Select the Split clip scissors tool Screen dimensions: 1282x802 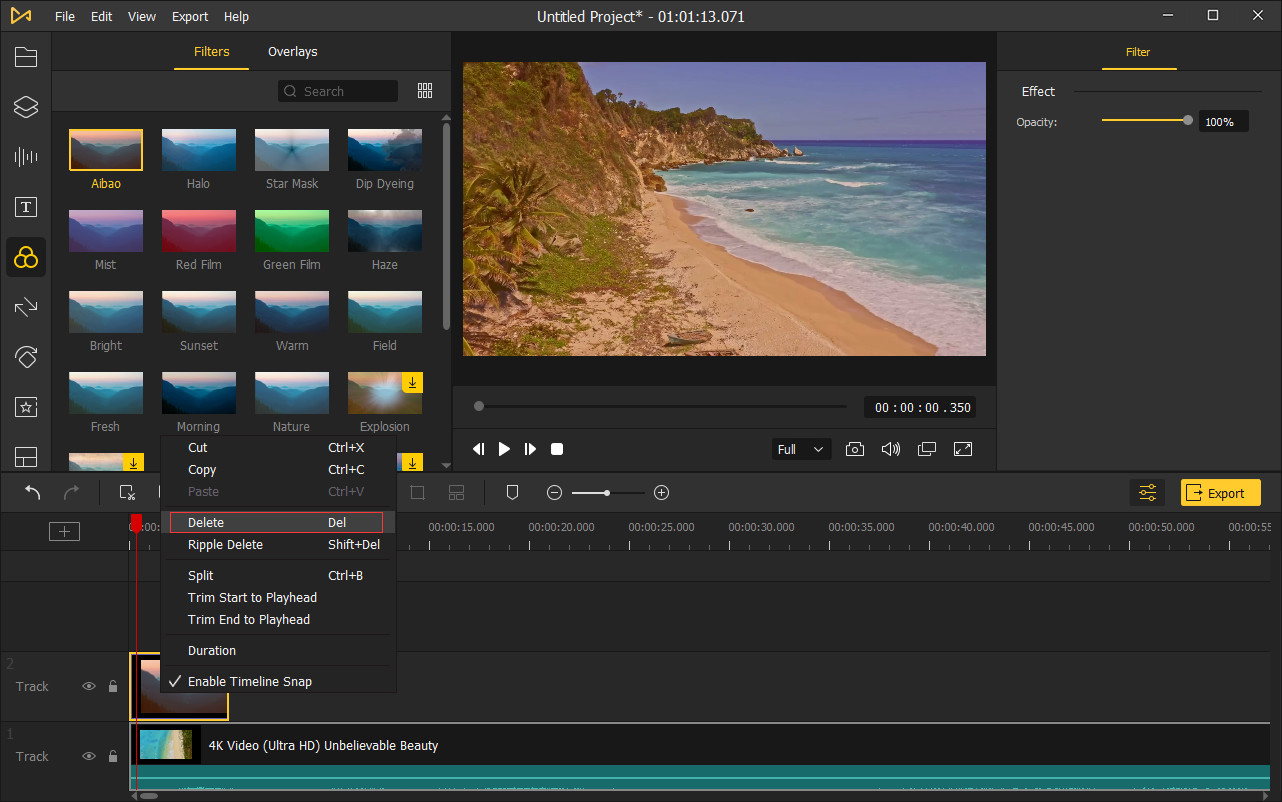point(126,492)
